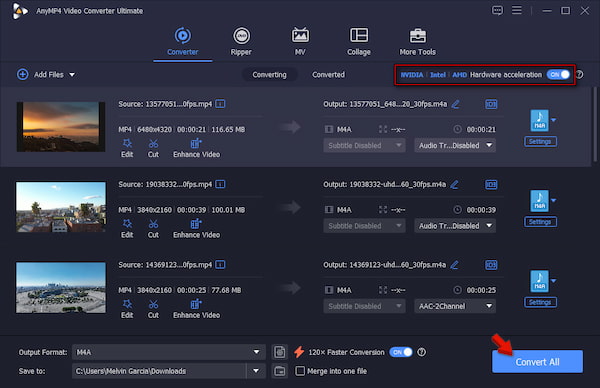Open Subtitle Disabled dropdown for 14369123 file
The width and height of the screenshot is (600, 388).
tap(364, 306)
